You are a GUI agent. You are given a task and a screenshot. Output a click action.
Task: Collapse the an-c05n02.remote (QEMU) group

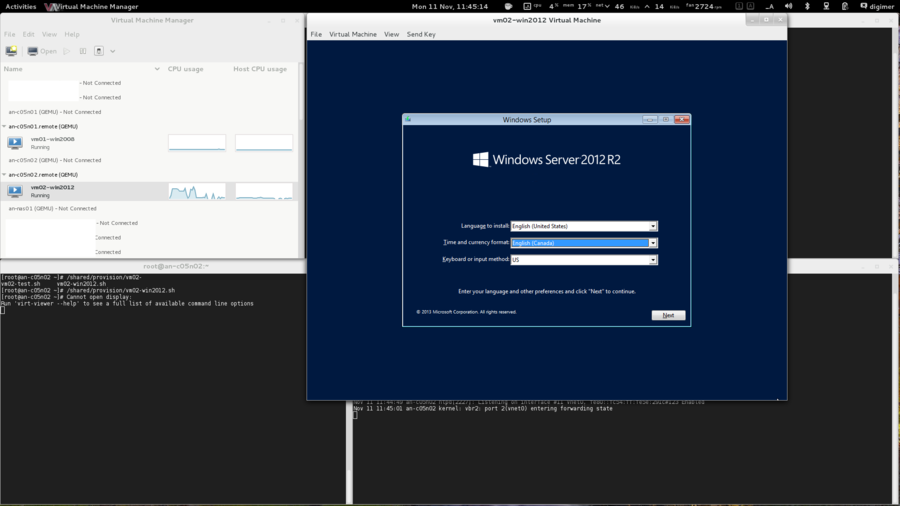coord(5,174)
